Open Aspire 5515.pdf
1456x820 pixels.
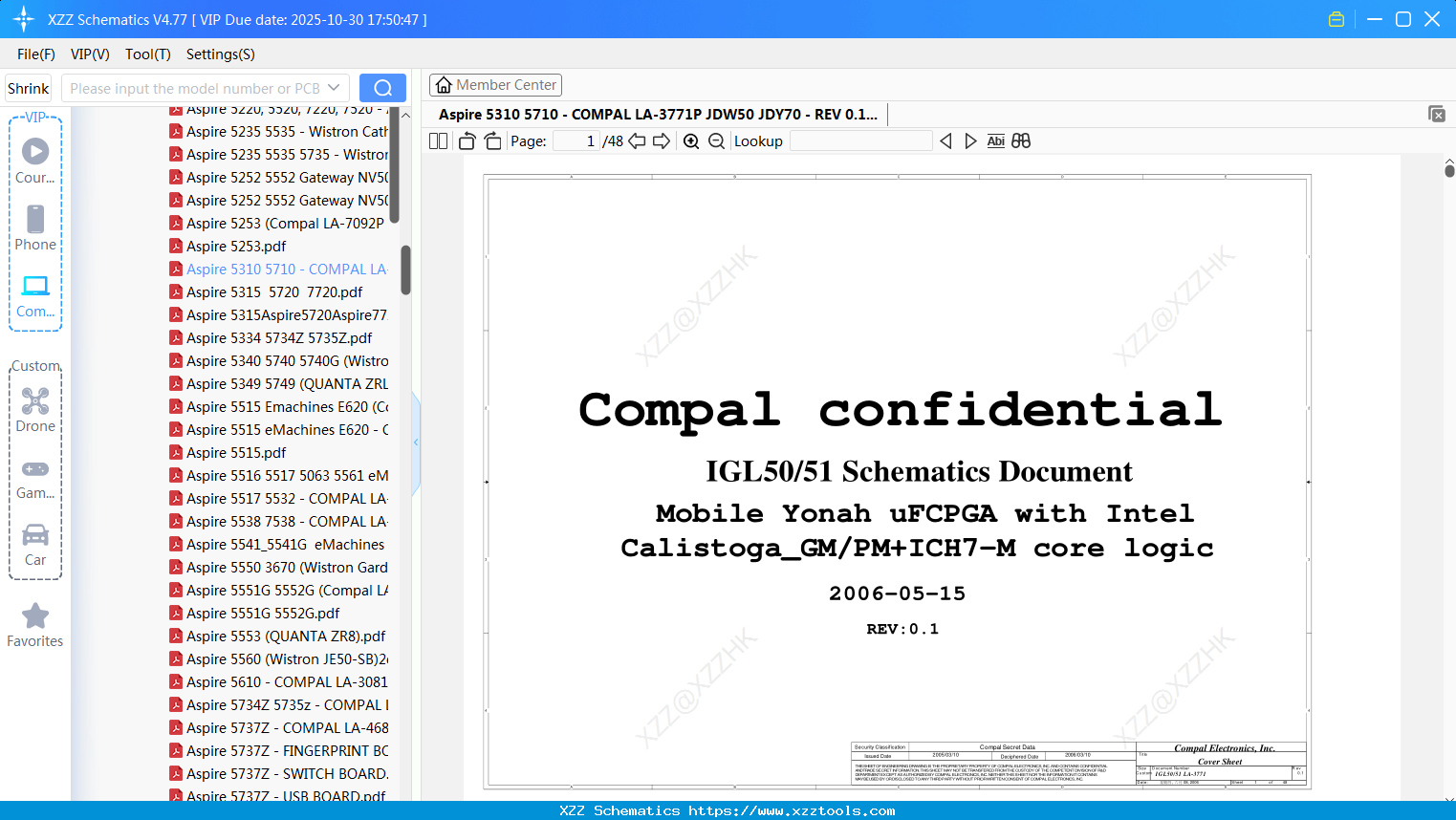point(228,453)
